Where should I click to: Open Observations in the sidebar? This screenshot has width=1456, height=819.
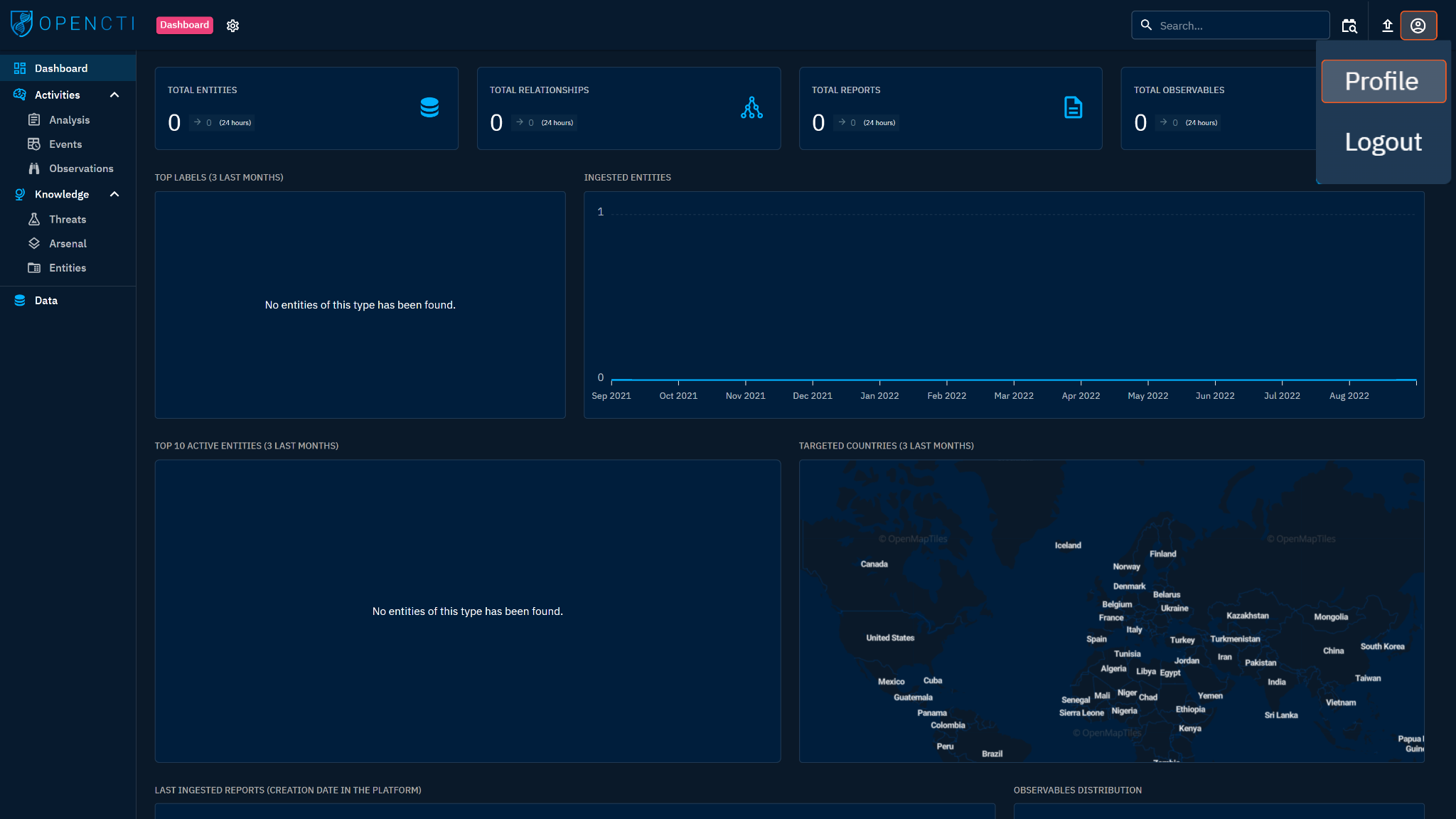[x=81, y=168]
